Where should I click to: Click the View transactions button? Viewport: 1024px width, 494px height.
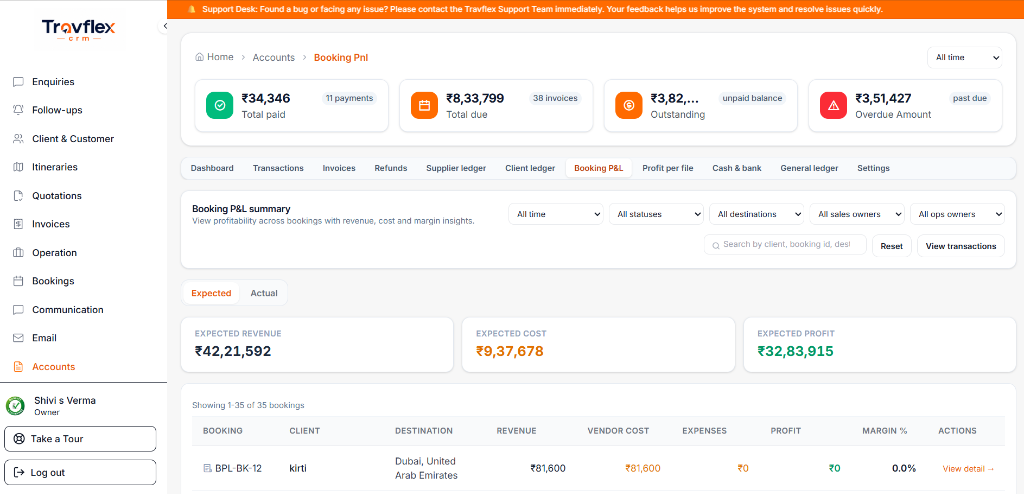click(x=961, y=246)
